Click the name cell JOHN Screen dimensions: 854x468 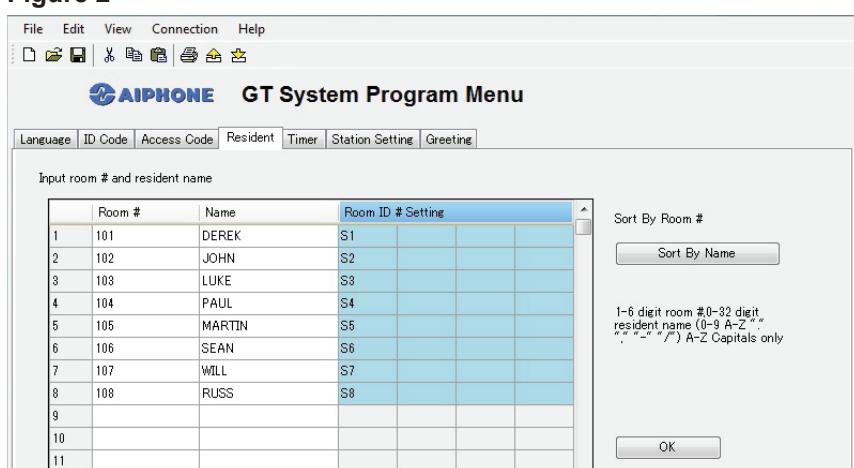pyautogui.click(x=269, y=258)
